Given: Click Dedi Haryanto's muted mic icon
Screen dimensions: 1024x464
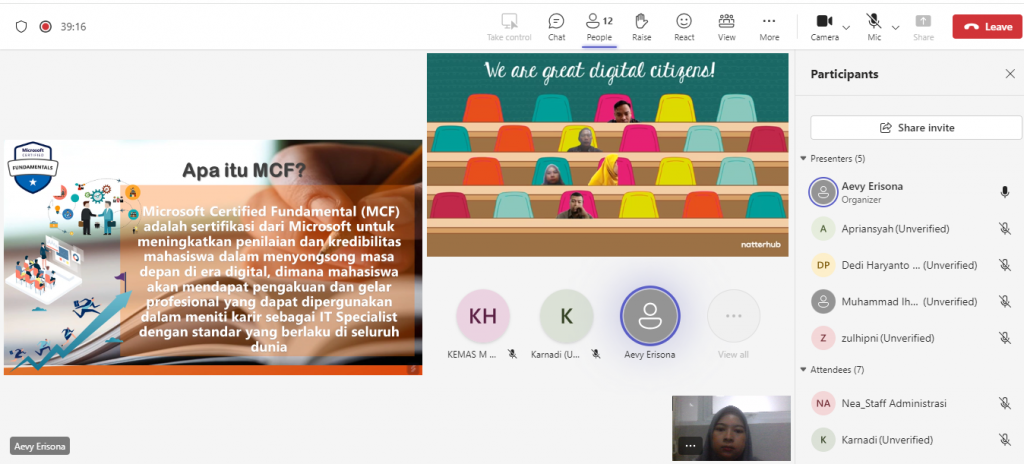Looking at the screenshot, I should 1004,265.
